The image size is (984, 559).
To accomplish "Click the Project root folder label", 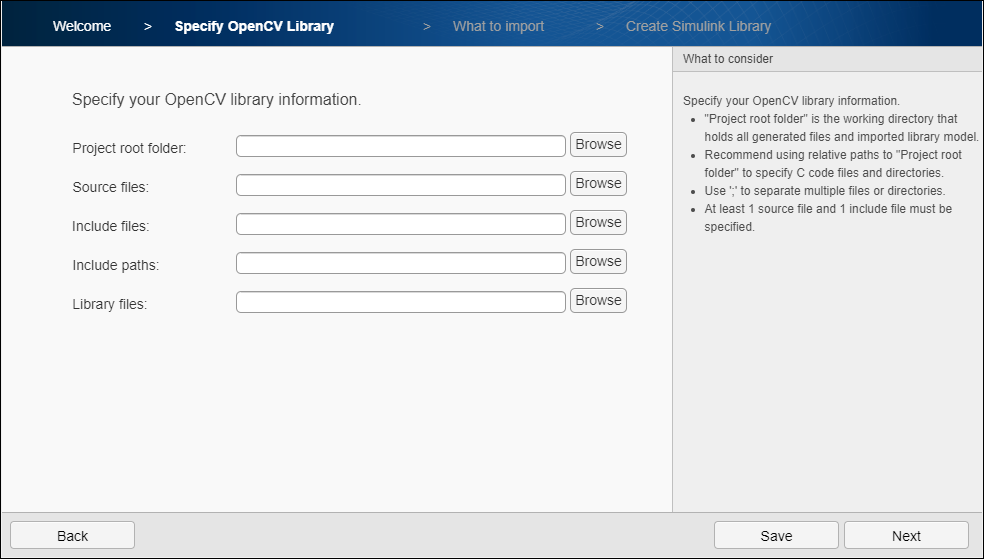I will [x=129, y=148].
